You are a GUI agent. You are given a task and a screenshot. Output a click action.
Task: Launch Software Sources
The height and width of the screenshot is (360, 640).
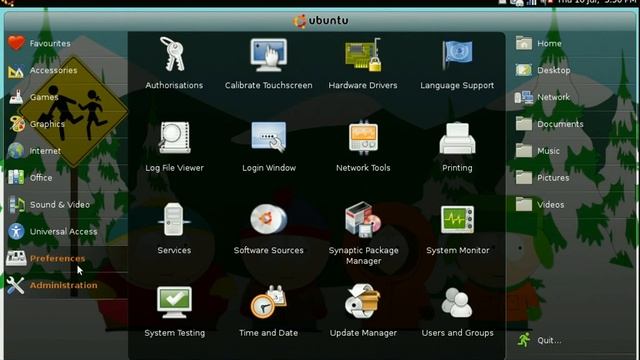click(x=269, y=220)
